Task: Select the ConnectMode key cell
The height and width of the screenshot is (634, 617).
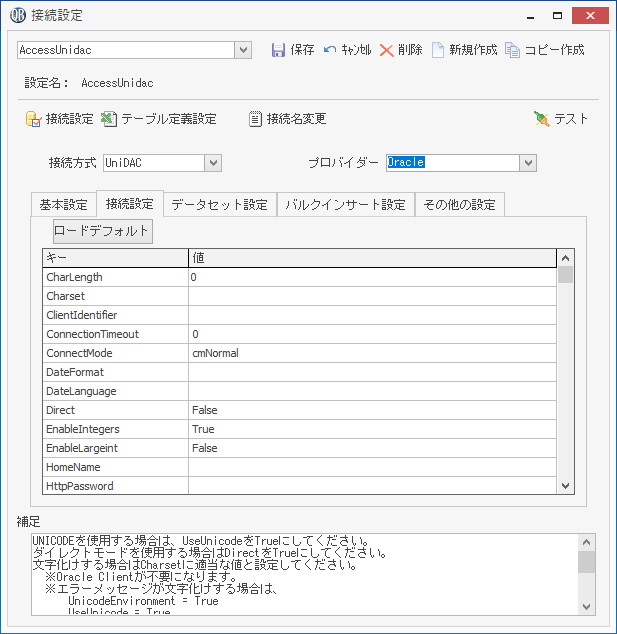Action: pyautogui.click(x=116, y=353)
